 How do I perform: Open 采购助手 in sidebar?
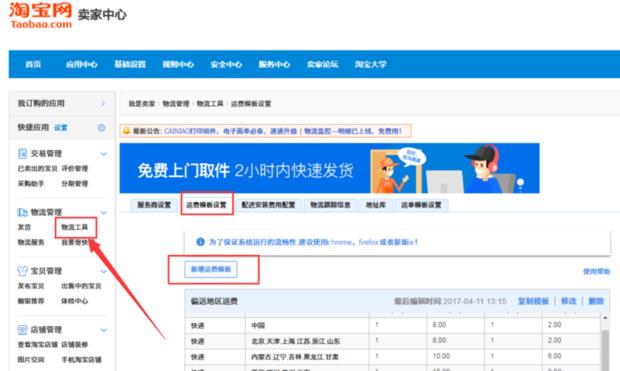click(x=31, y=184)
